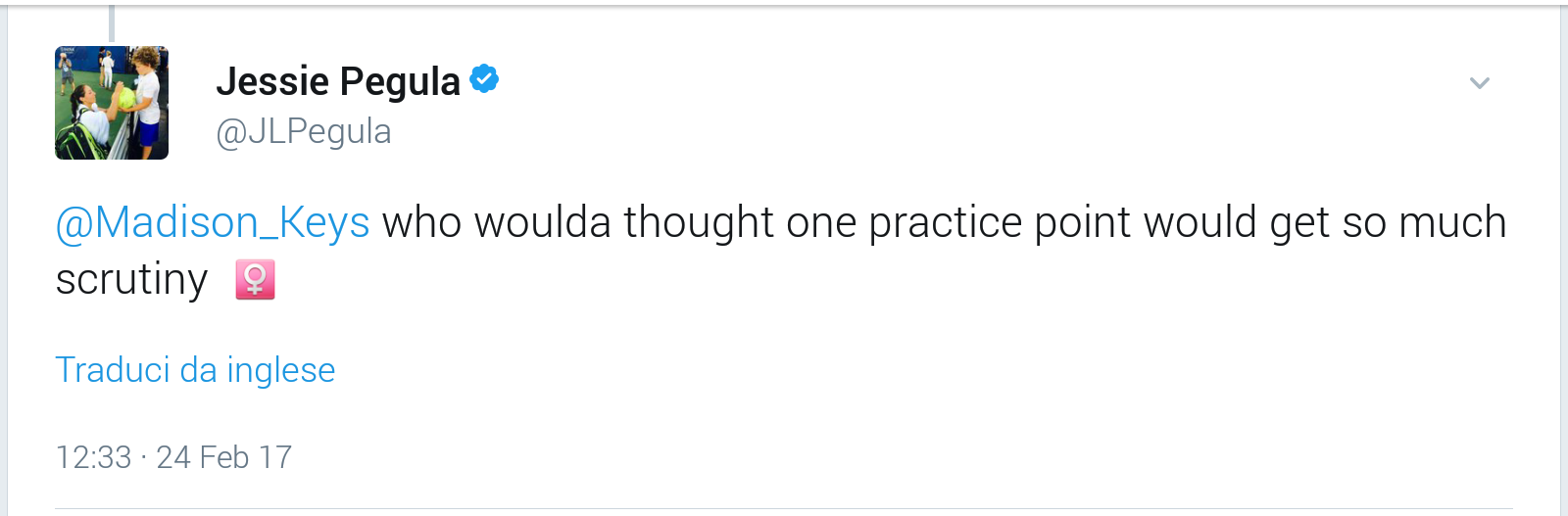Image resolution: width=1568 pixels, height=516 pixels.
Task: Click the divider line below the timestamp
Action: (x=783, y=508)
